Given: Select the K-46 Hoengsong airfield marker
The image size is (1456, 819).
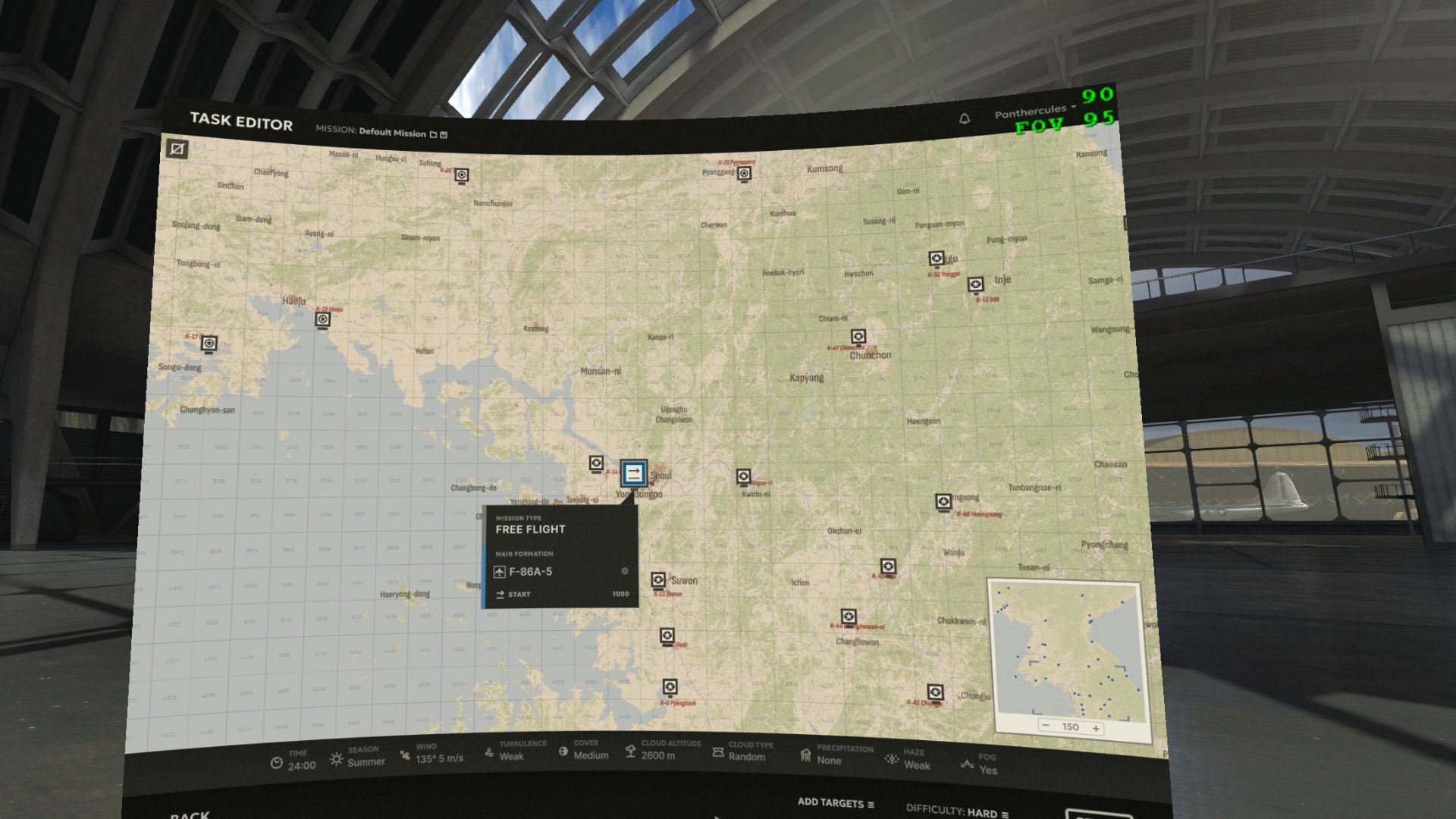Looking at the screenshot, I should (943, 502).
